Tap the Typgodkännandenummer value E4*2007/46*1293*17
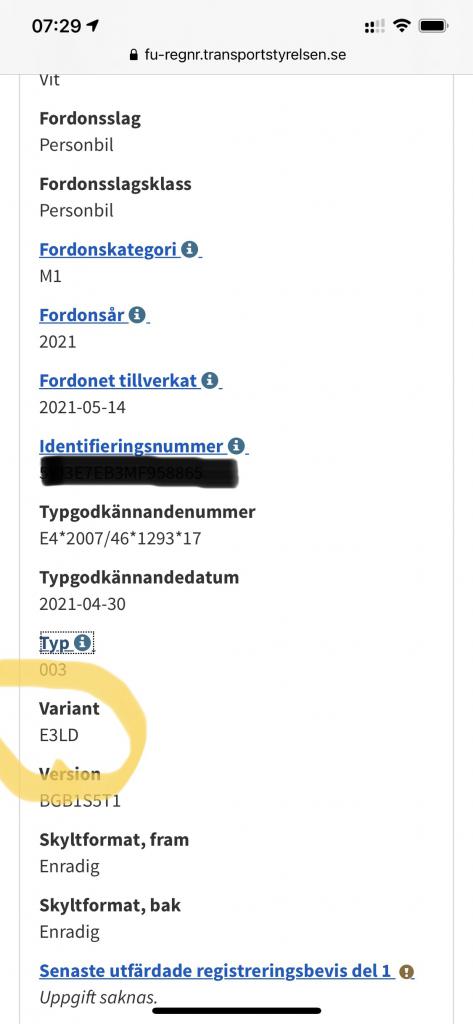Screen dimensions: 473x1024 (x=120, y=538)
